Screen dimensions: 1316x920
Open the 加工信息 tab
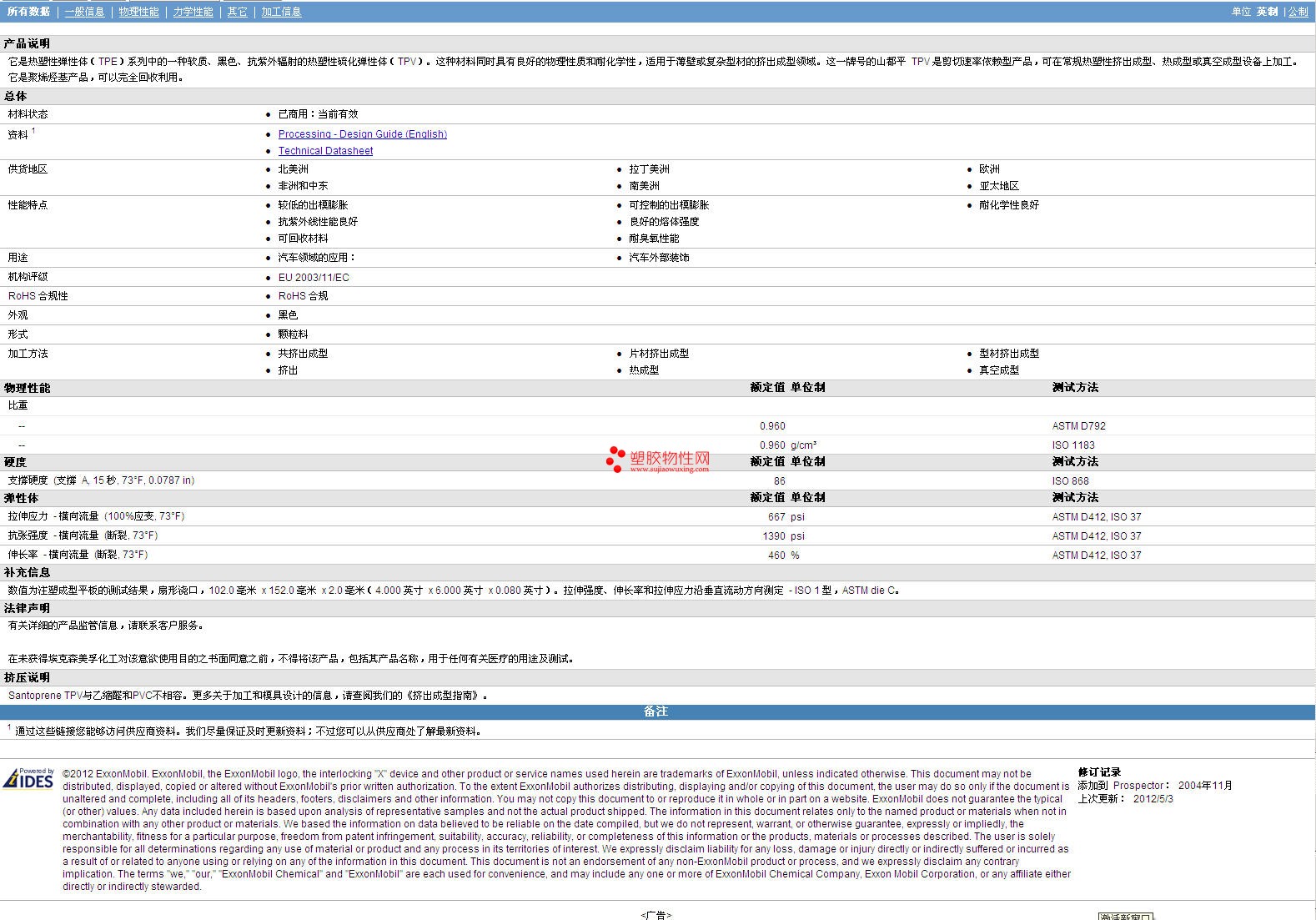click(x=281, y=12)
